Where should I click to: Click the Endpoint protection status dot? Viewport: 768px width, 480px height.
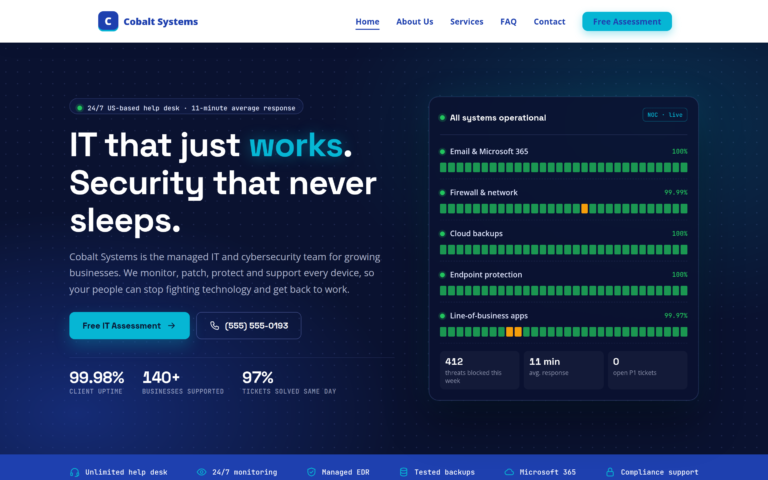point(442,275)
